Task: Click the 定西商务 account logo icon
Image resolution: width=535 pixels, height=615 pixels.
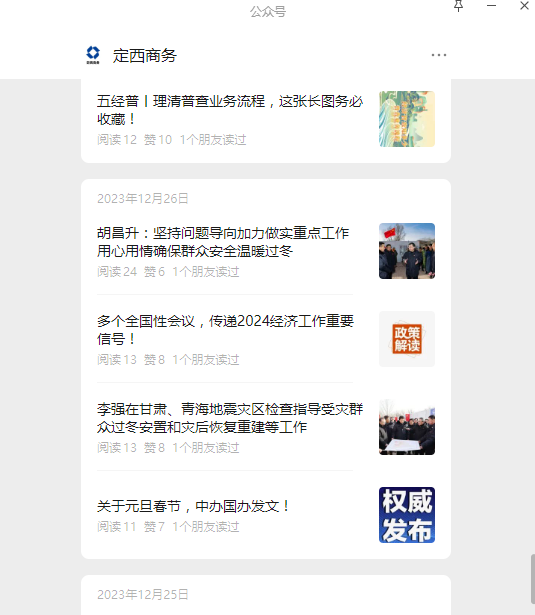Action: pos(93,55)
